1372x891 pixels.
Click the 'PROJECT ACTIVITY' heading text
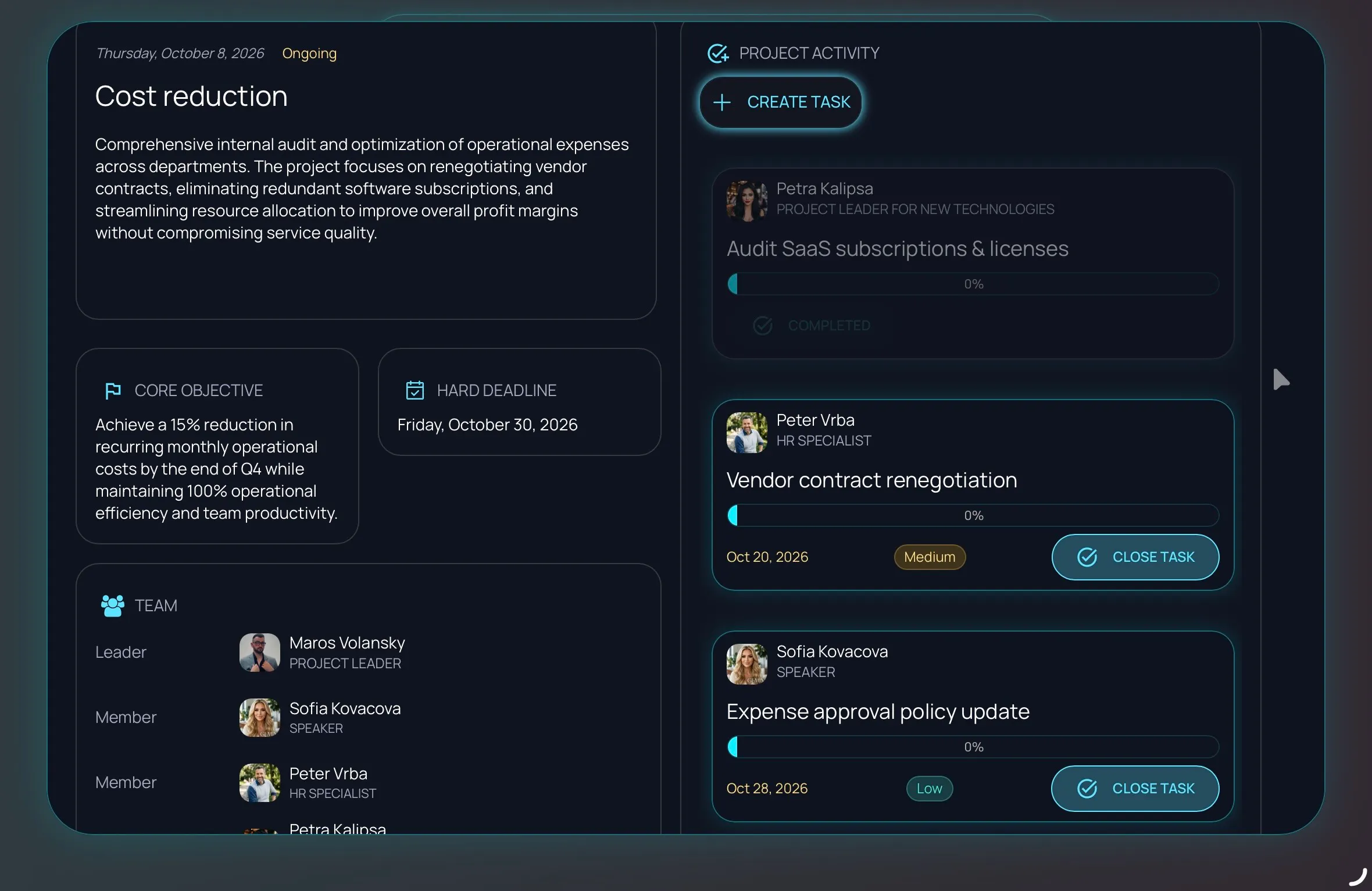pos(809,54)
